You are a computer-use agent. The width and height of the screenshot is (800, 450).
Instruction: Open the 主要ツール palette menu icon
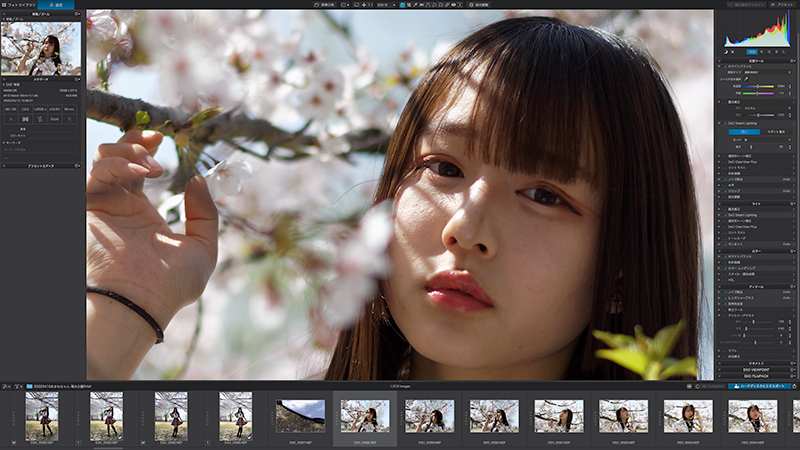pyautogui.click(x=792, y=61)
